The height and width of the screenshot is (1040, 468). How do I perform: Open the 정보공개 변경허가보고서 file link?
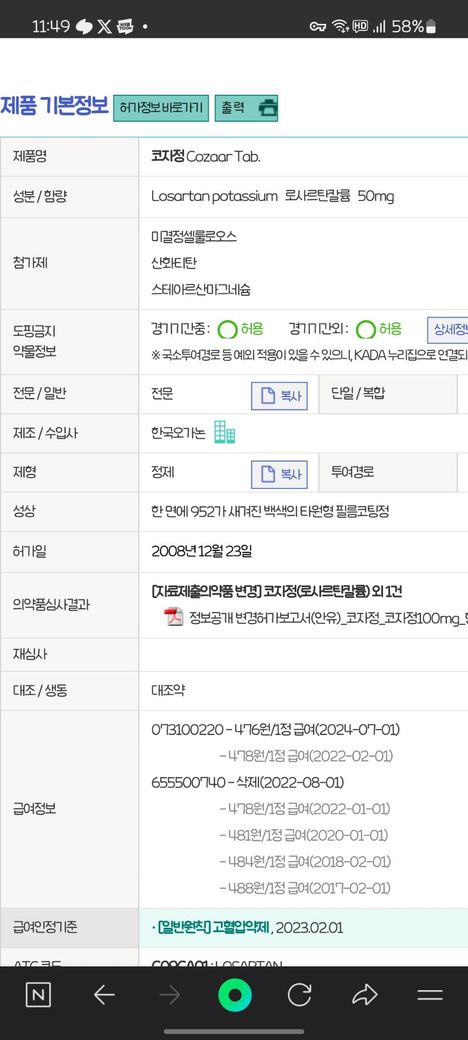(328, 619)
